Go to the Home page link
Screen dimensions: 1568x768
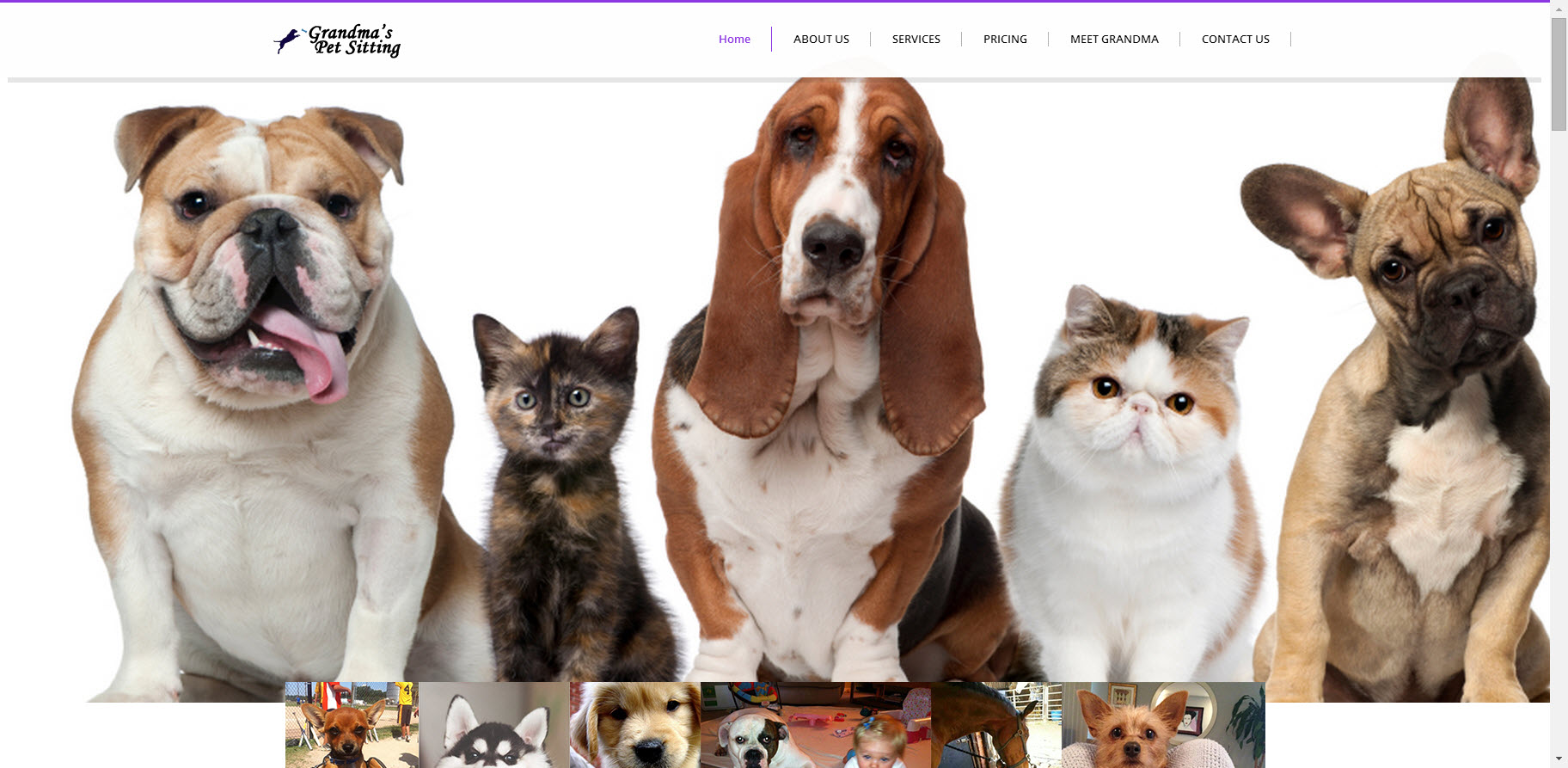pos(734,39)
